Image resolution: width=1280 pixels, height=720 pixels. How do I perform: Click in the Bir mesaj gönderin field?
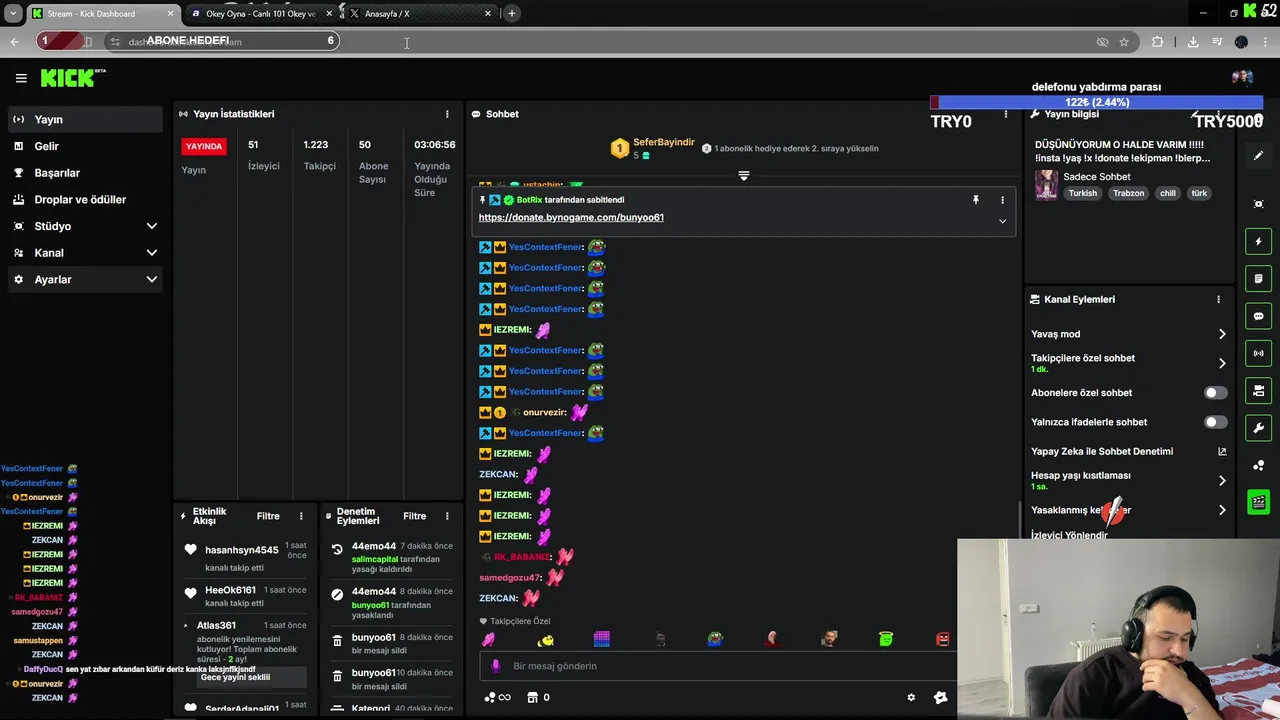720,666
